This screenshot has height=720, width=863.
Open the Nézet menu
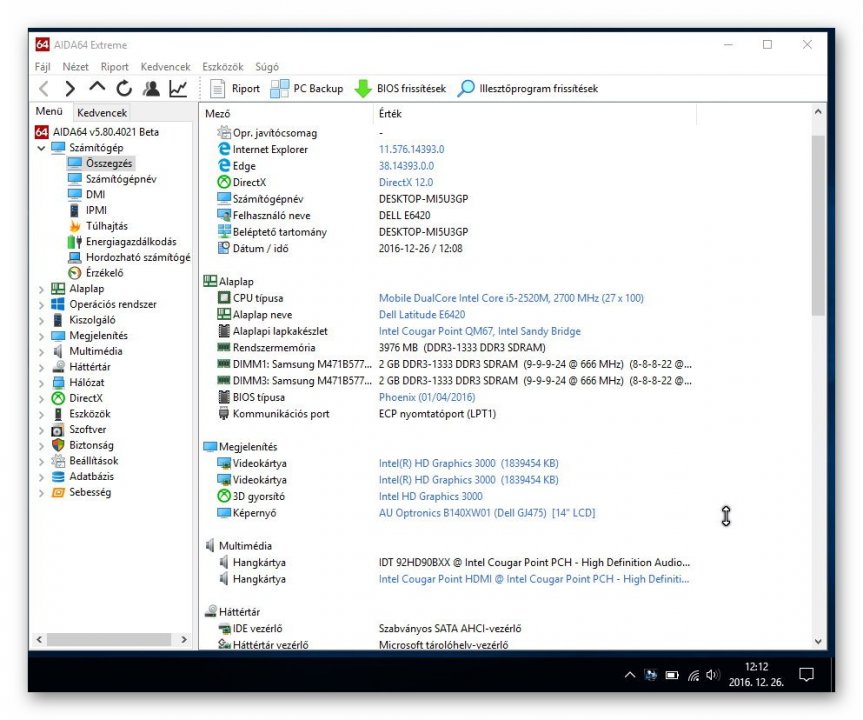pos(75,67)
